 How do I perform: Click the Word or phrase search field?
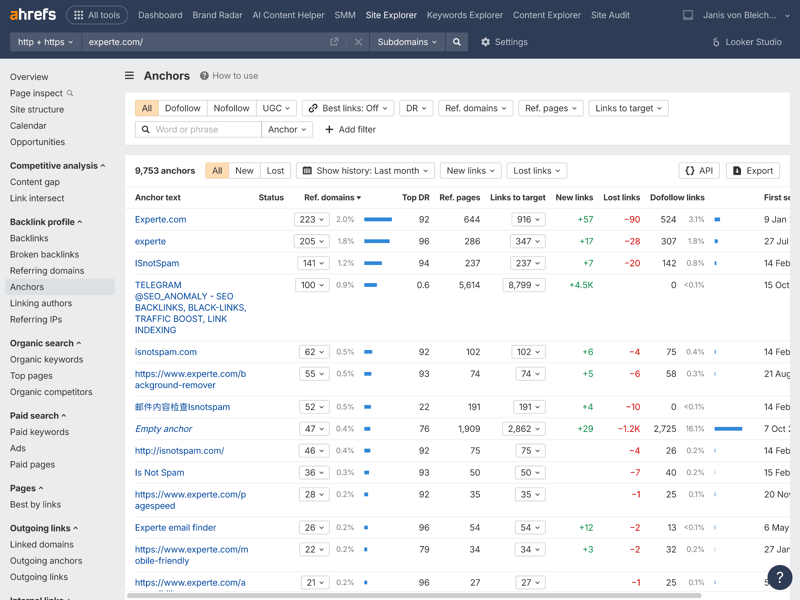pos(205,130)
